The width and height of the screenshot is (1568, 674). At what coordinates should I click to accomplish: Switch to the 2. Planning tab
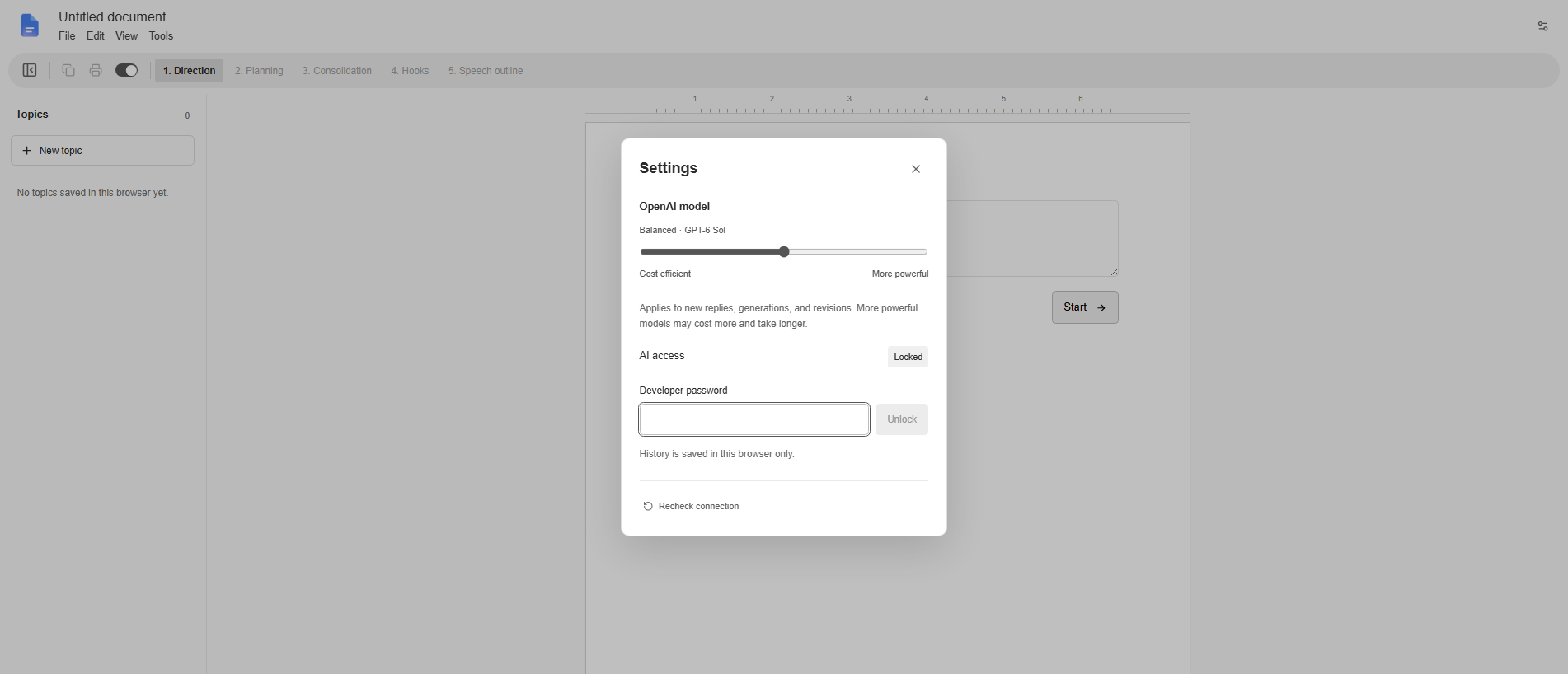(259, 71)
